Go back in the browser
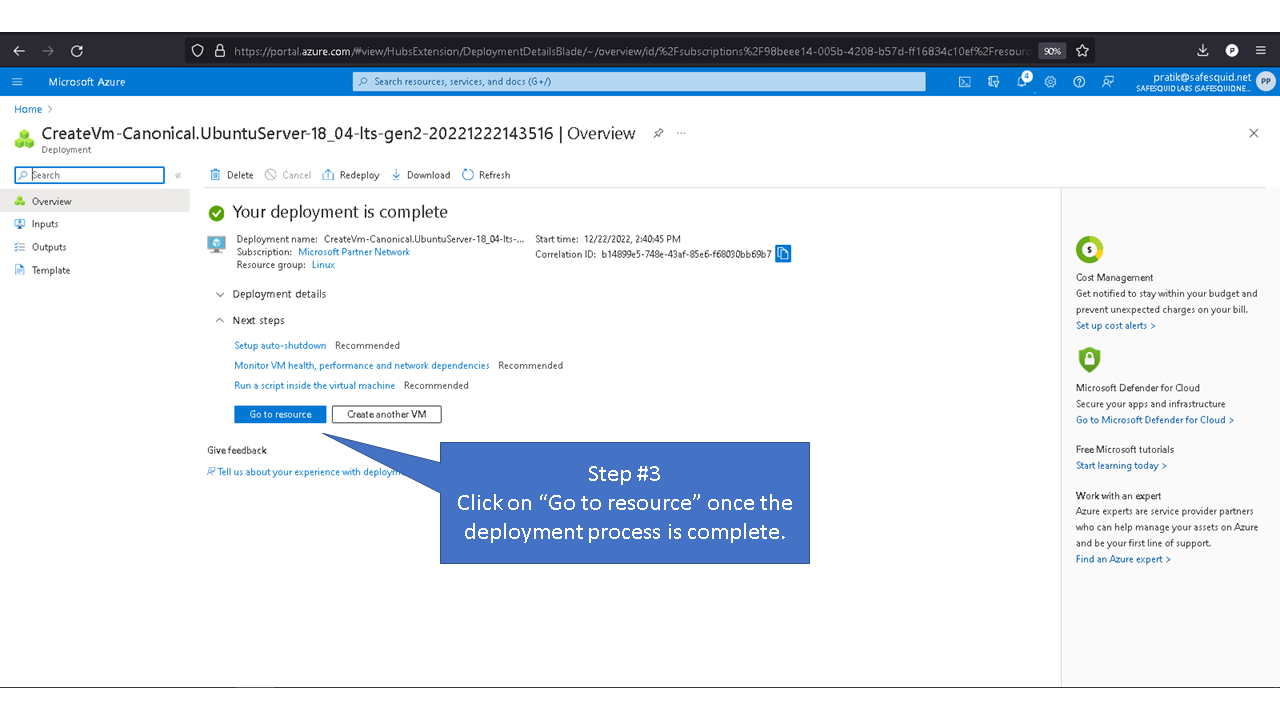1280x720 pixels. pyautogui.click(x=19, y=51)
